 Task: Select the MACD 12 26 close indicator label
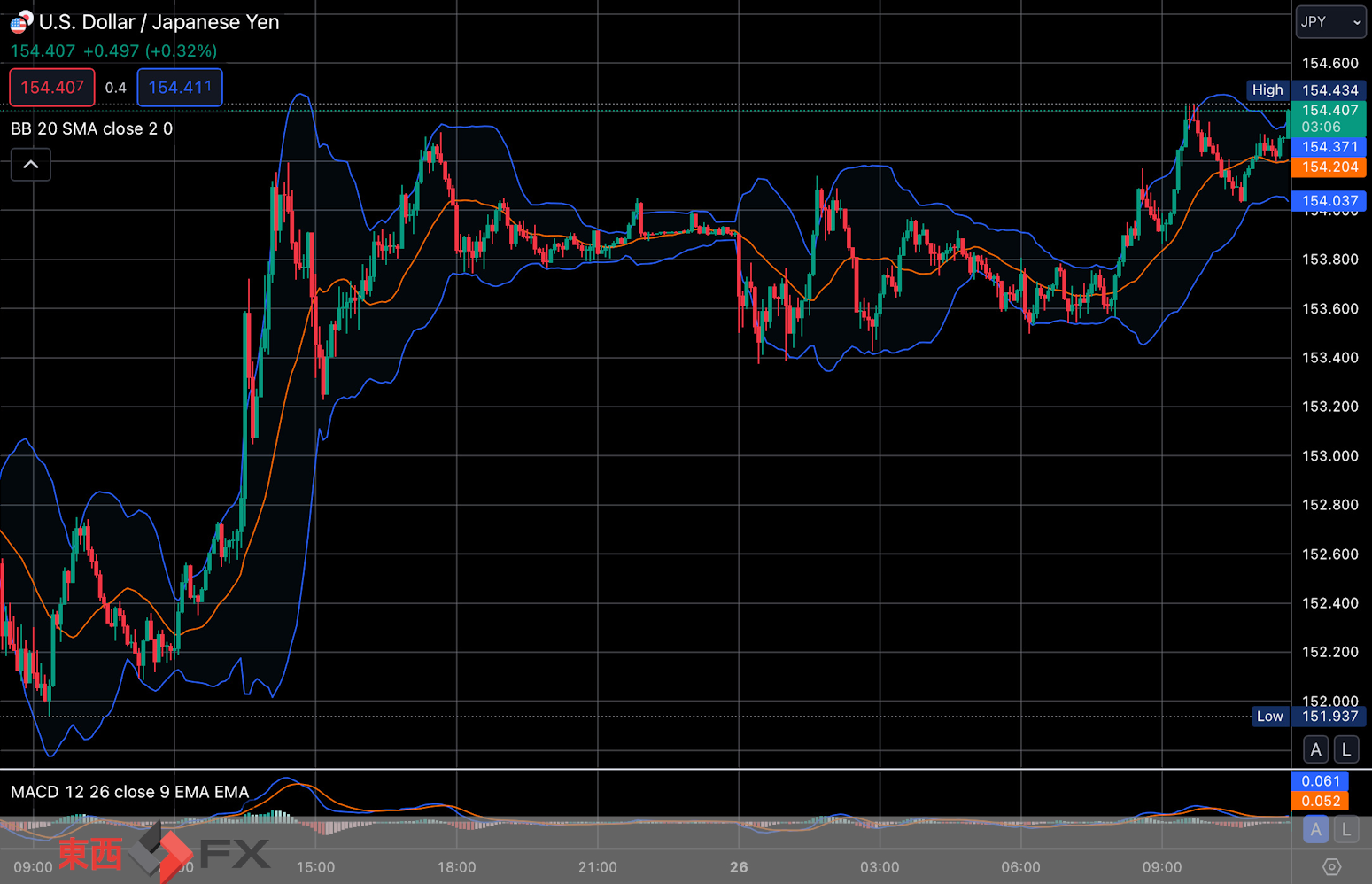[x=129, y=792]
